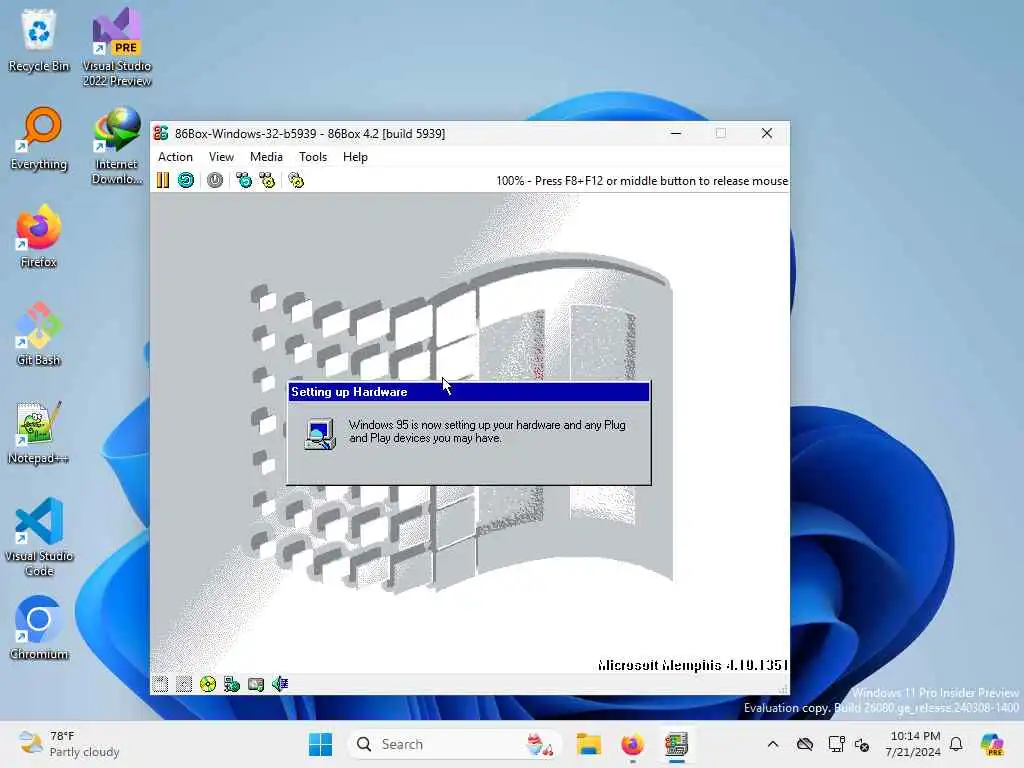
Task: Click the teal hard reset icon
Action: click(x=186, y=180)
